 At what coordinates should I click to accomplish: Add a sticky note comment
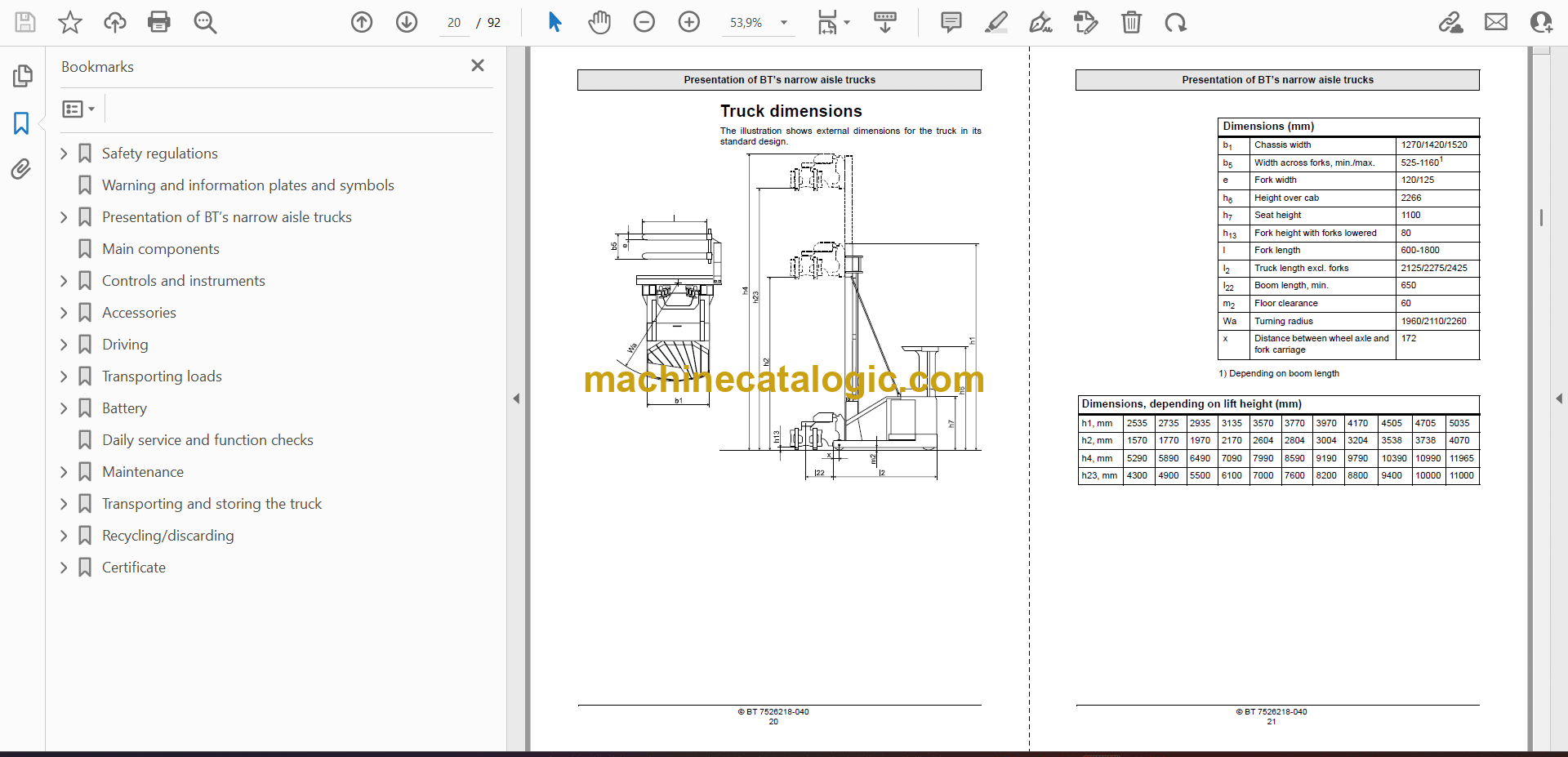[x=951, y=22]
